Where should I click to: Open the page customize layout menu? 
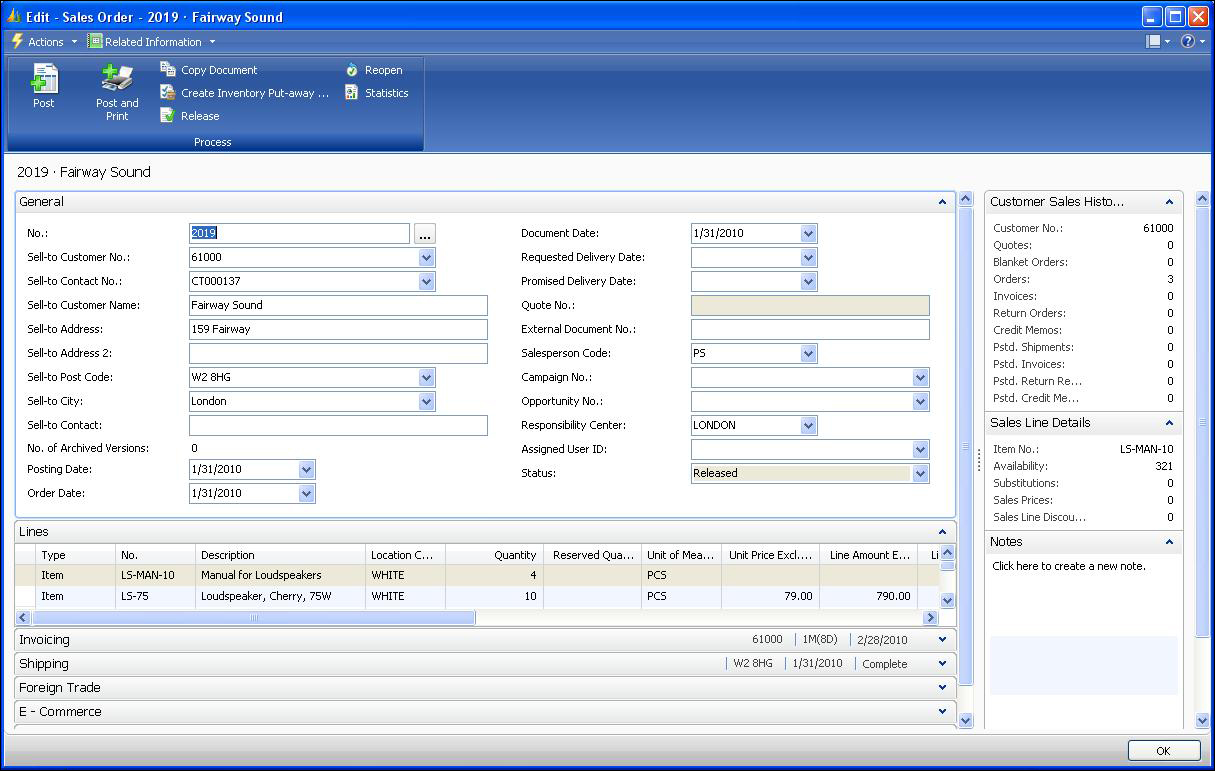[1158, 42]
